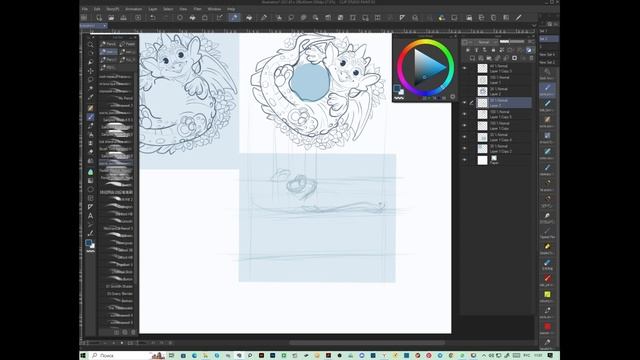The image size is (640, 360).
Task: Adjust the layer opacity slider
Action: [x=512, y=42]
